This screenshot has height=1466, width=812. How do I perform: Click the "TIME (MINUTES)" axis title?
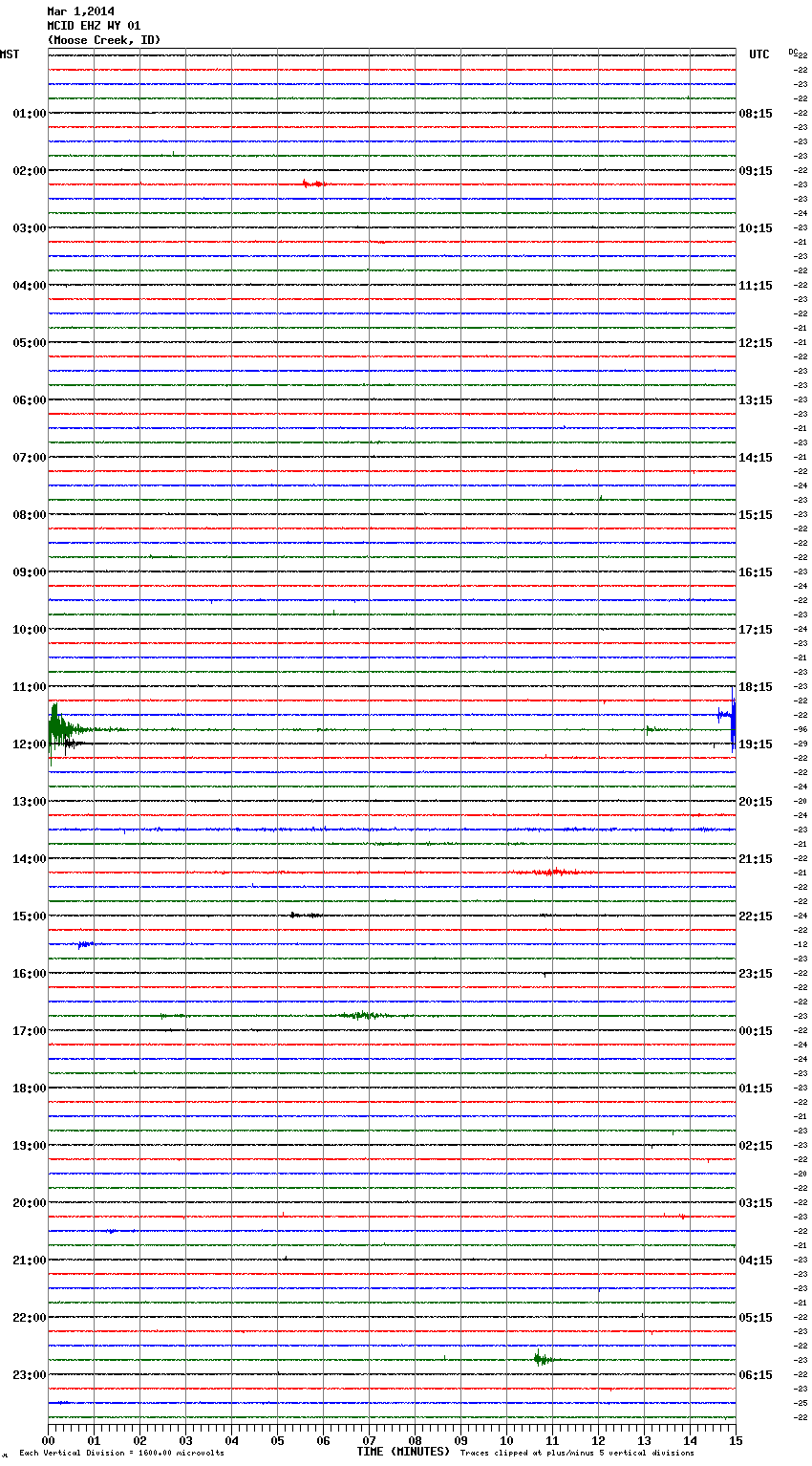pyautogui.click(x=403, y=1452)
